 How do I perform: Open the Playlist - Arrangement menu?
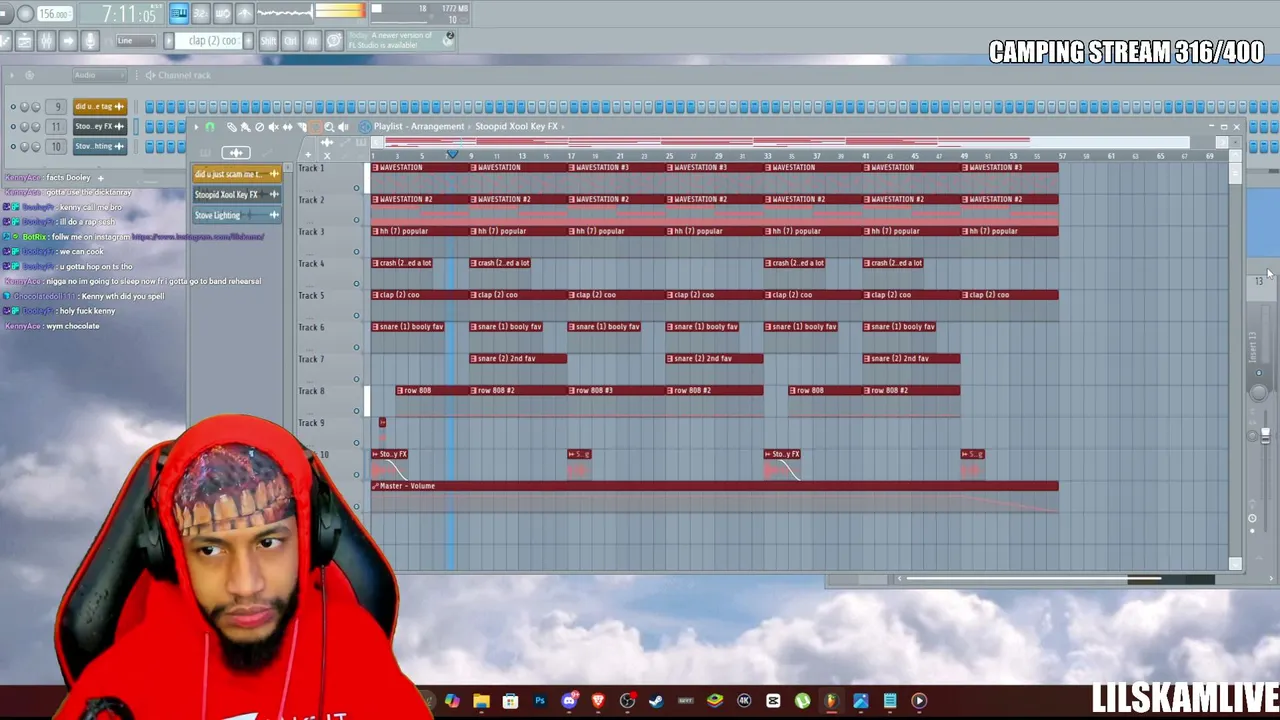click(x=418, y=127)
